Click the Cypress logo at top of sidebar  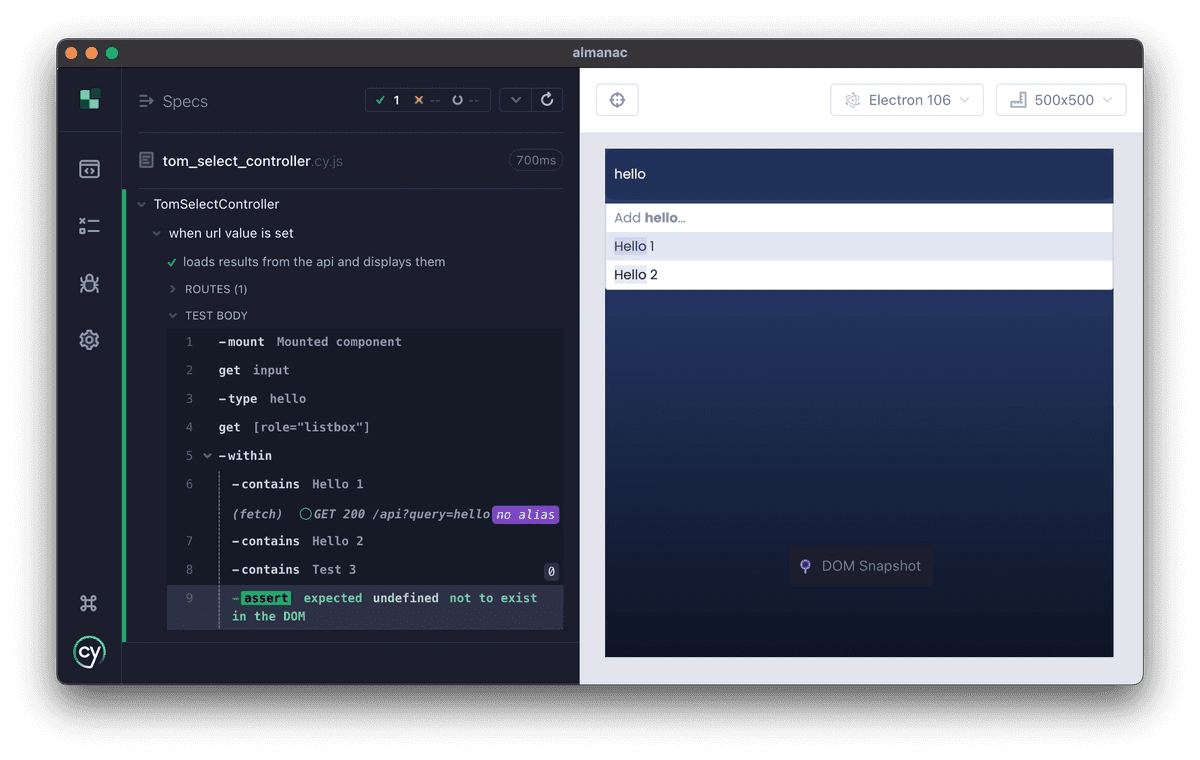point(89,99)
